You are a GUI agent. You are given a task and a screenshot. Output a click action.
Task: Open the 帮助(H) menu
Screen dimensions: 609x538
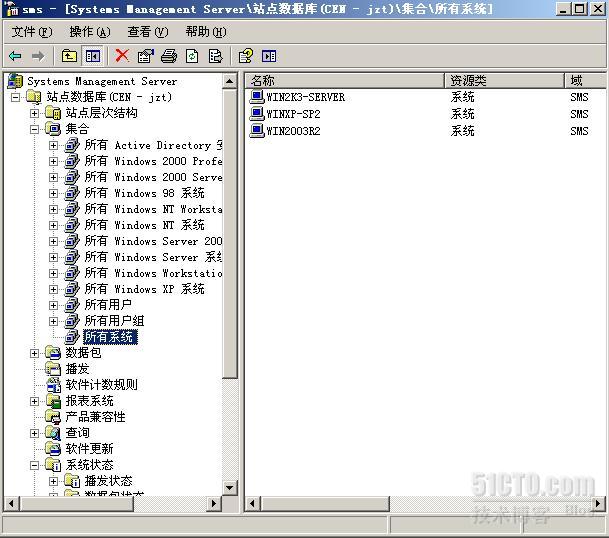click(206, 32)
